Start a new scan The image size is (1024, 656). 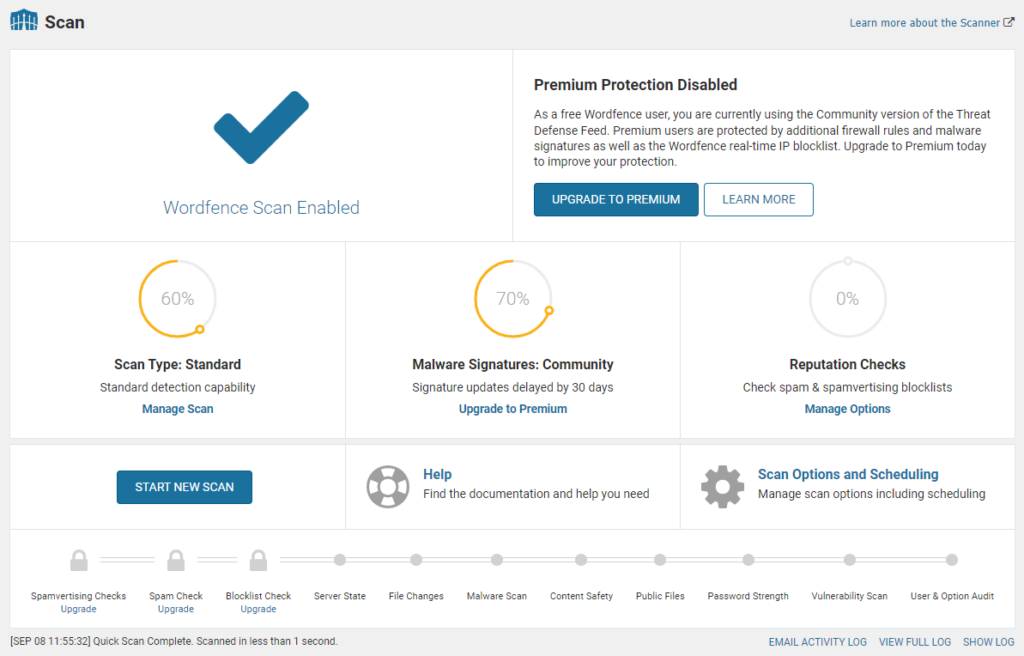[184, 487]
